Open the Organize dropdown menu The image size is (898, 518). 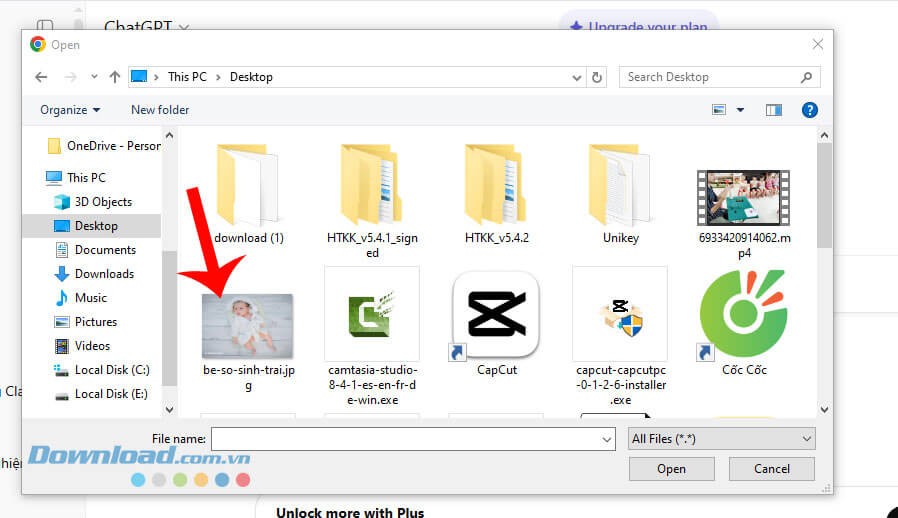pyautogui.click(x=70, y=110)
